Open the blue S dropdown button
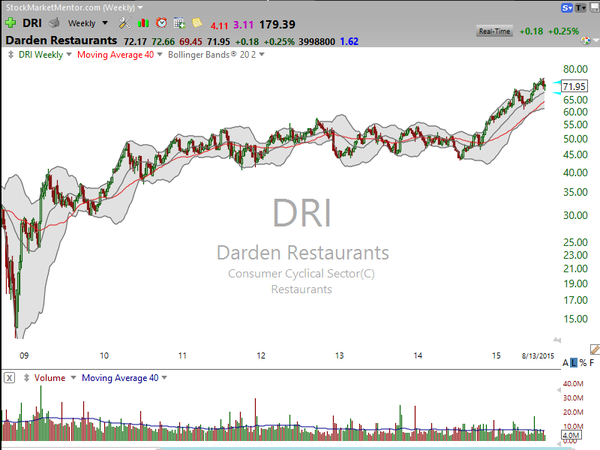 click(x=567, y=8)
